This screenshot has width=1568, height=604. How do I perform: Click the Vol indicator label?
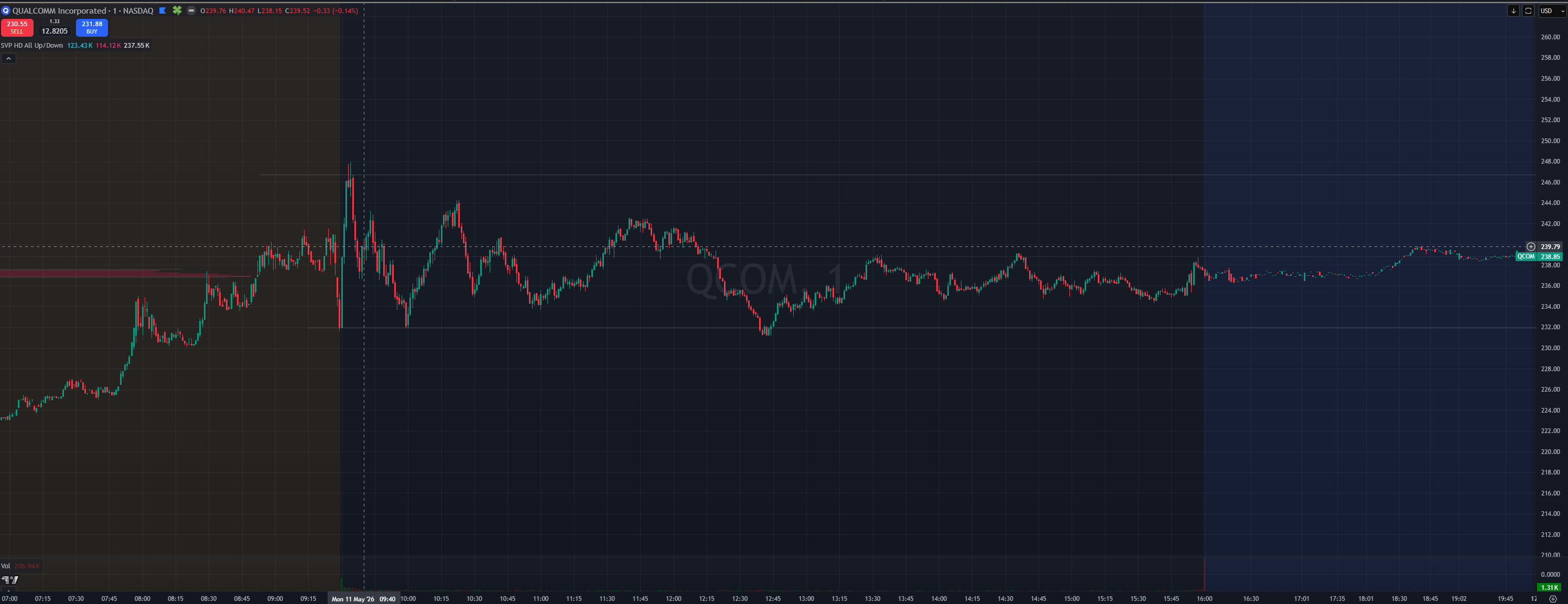click(x=5, y=566)
